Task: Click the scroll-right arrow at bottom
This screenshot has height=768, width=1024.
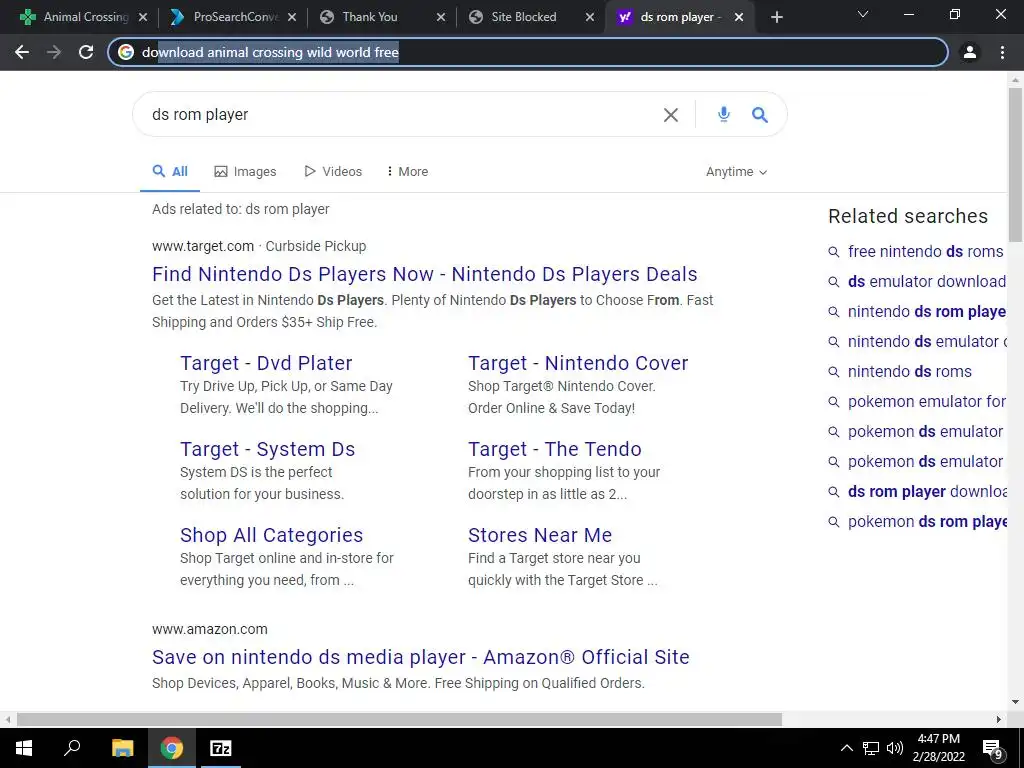Action: [999, 720]
